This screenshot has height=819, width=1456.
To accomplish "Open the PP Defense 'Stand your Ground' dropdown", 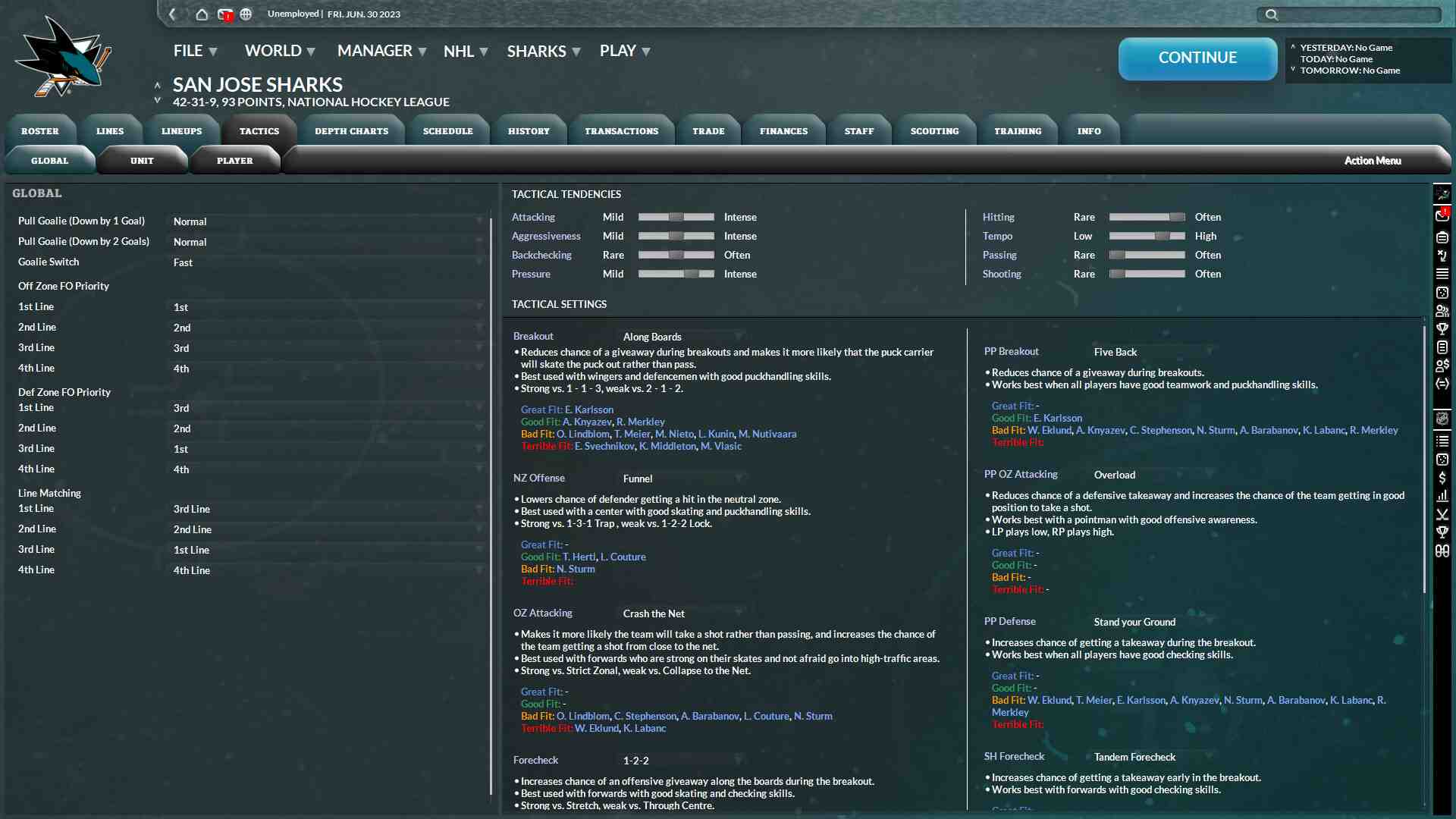I will (x=1153, y=622).
